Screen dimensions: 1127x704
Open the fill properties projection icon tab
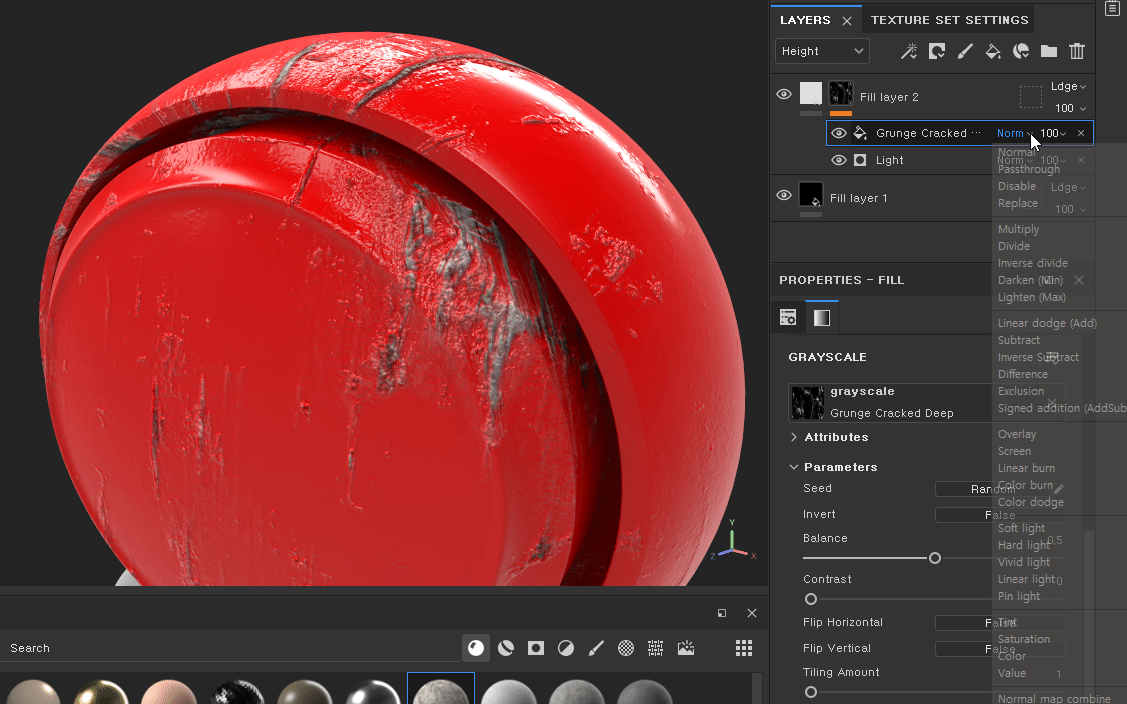tap(788, 317)
